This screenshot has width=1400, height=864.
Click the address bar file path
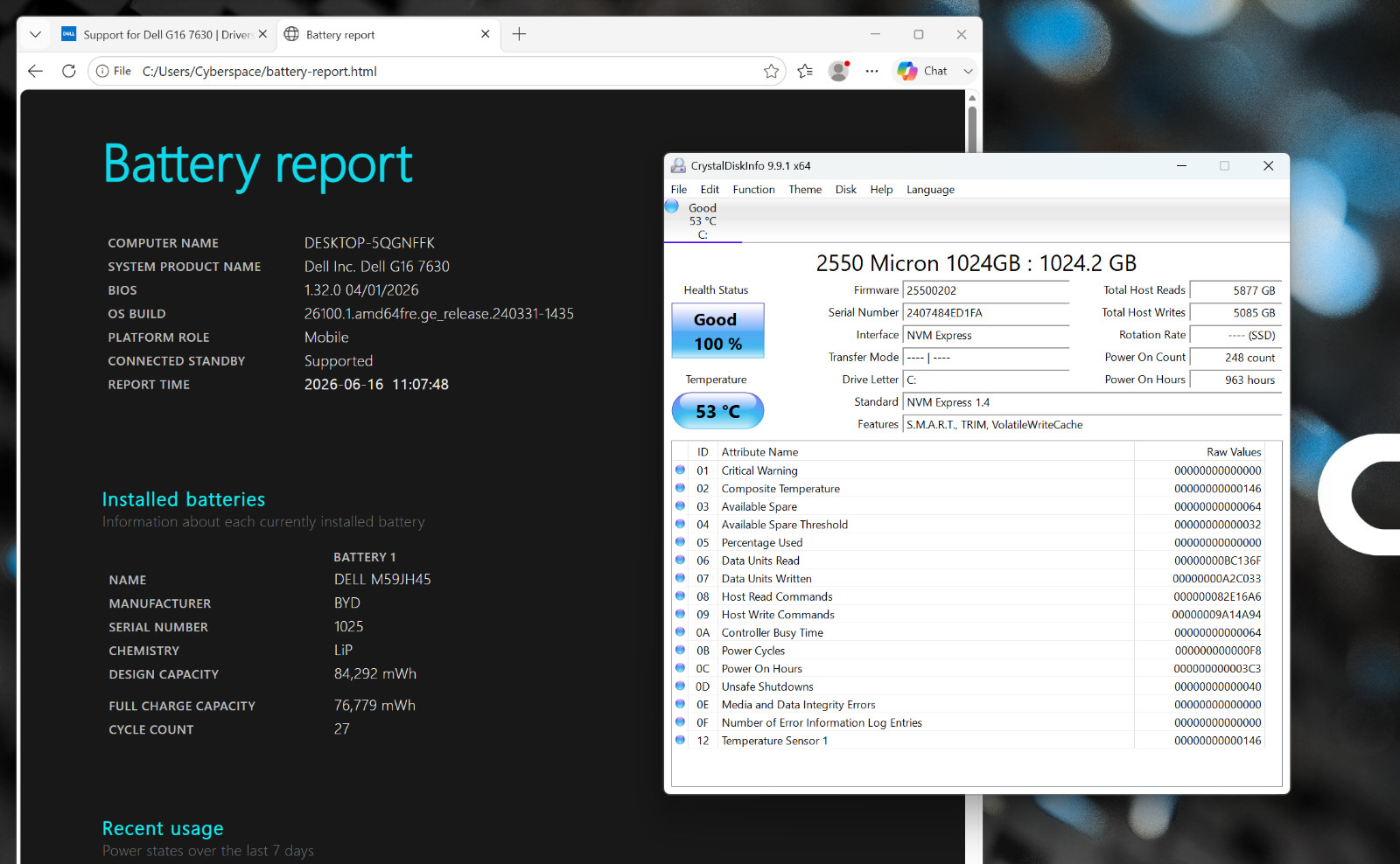(260, 72)
